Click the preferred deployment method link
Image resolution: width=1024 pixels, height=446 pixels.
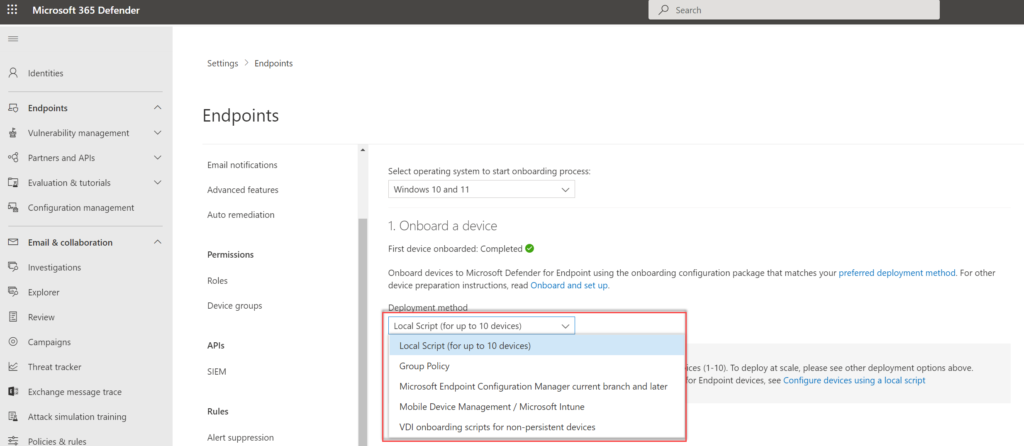pyautogui.click(x=897, y=273)
